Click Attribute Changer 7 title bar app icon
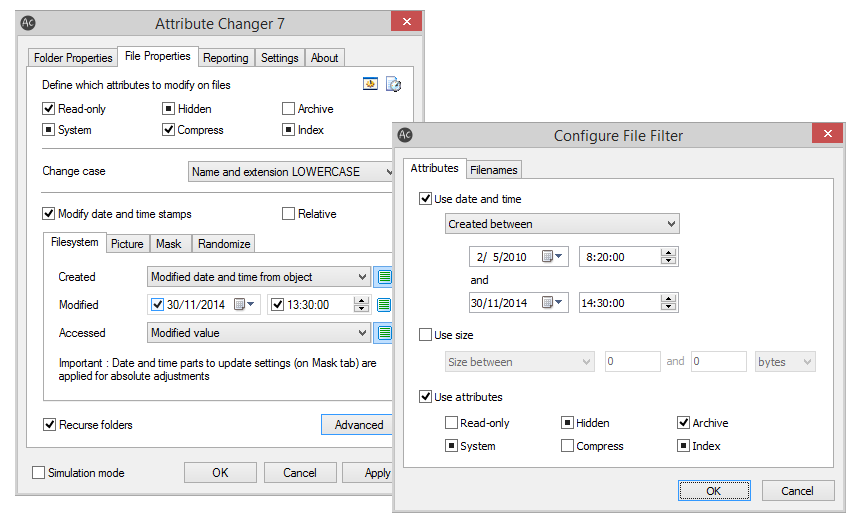 point(28,23)
